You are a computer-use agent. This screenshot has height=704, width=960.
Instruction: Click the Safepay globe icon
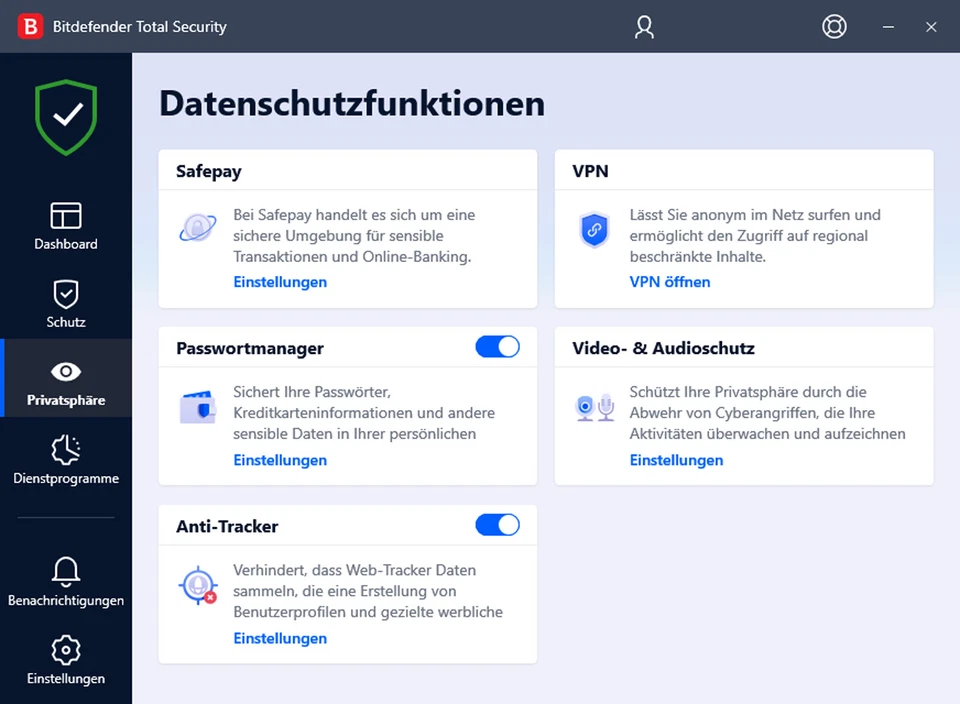pyautogui.click(x=198, y=228)
